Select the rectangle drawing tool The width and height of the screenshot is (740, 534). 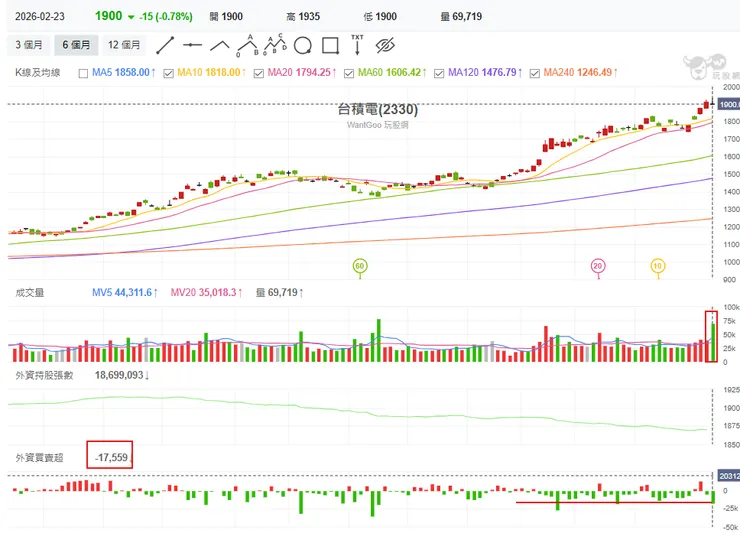tap(330, 46)
